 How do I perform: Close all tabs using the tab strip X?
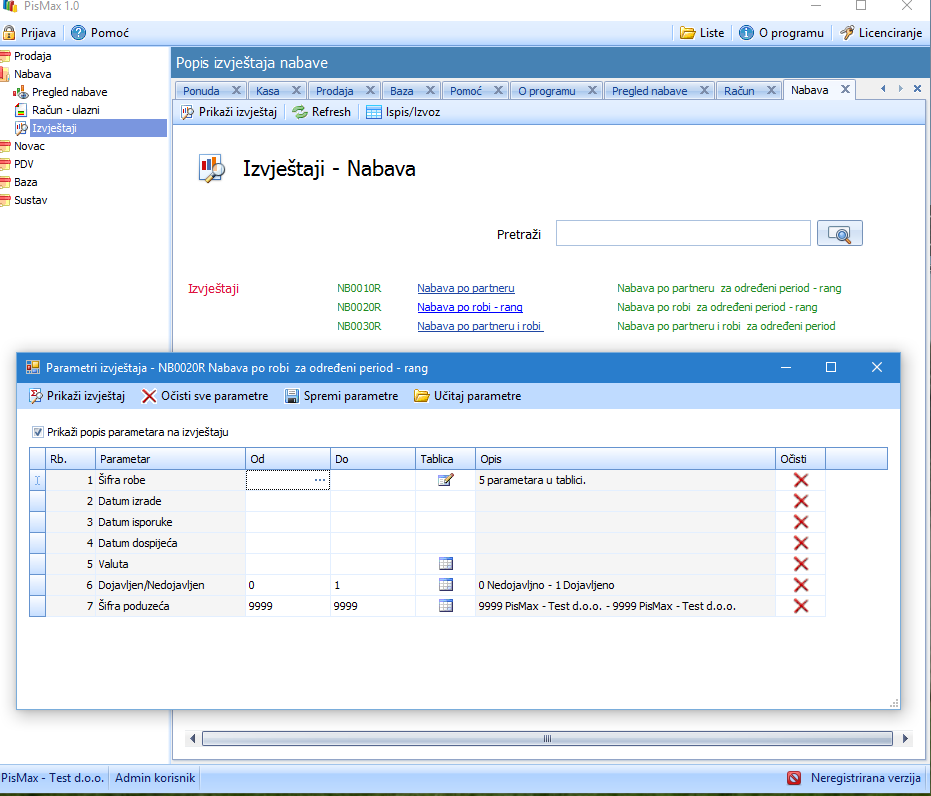917,88
